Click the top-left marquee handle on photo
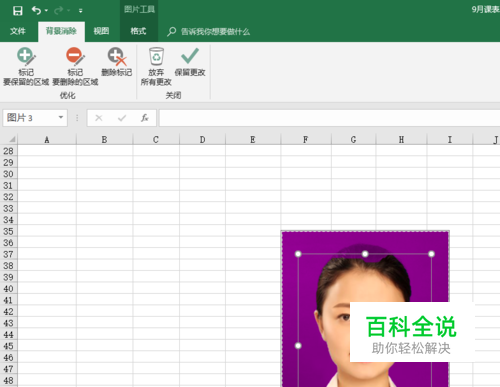This screenshot has height=387, width=500. coord(298,254)
